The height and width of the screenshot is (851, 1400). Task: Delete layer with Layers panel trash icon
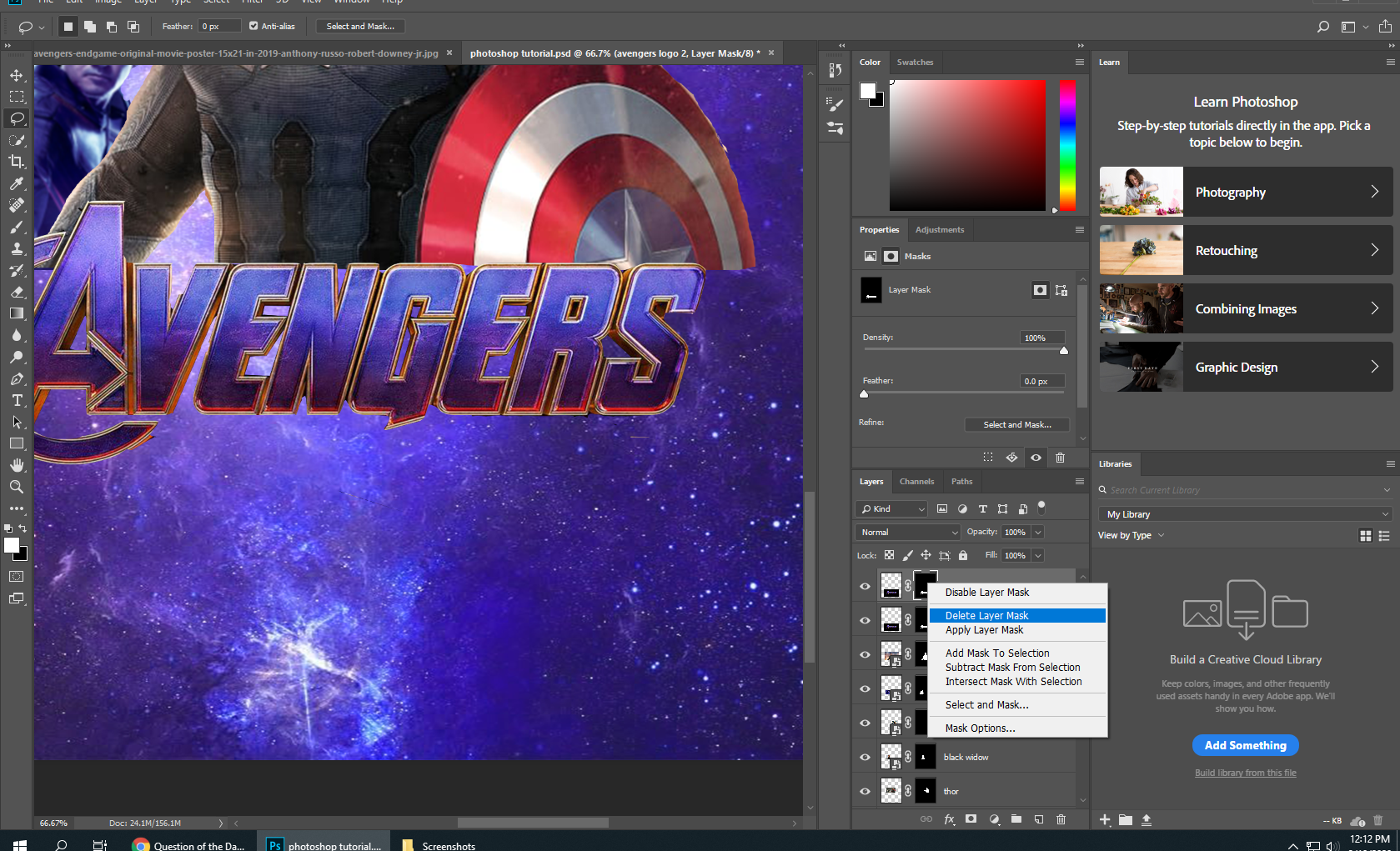tap(1061, 819)
